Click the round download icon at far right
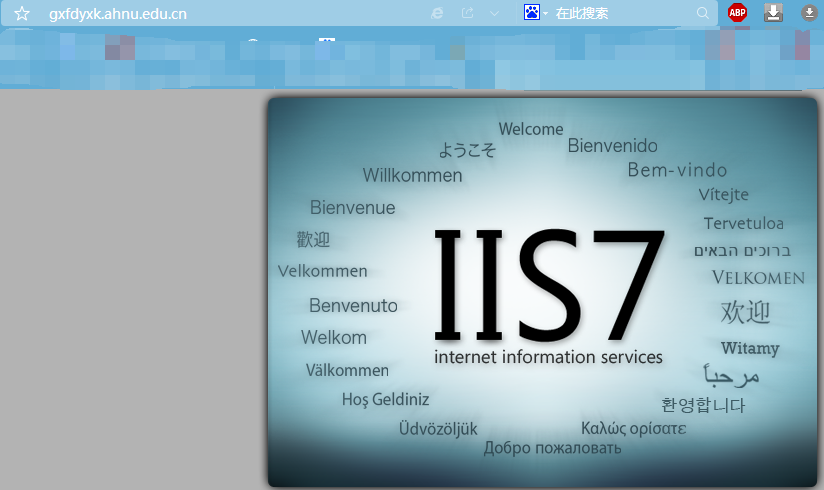The height and width of the screenshot is (490, 824). coord(808,13)
